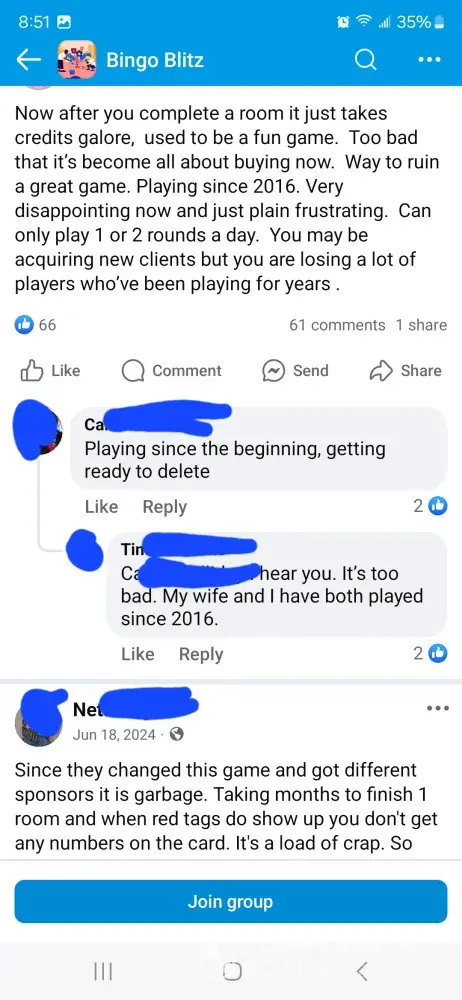Tap the search magnifier icon
The image size is (462, 1000).
pos(365,60)
